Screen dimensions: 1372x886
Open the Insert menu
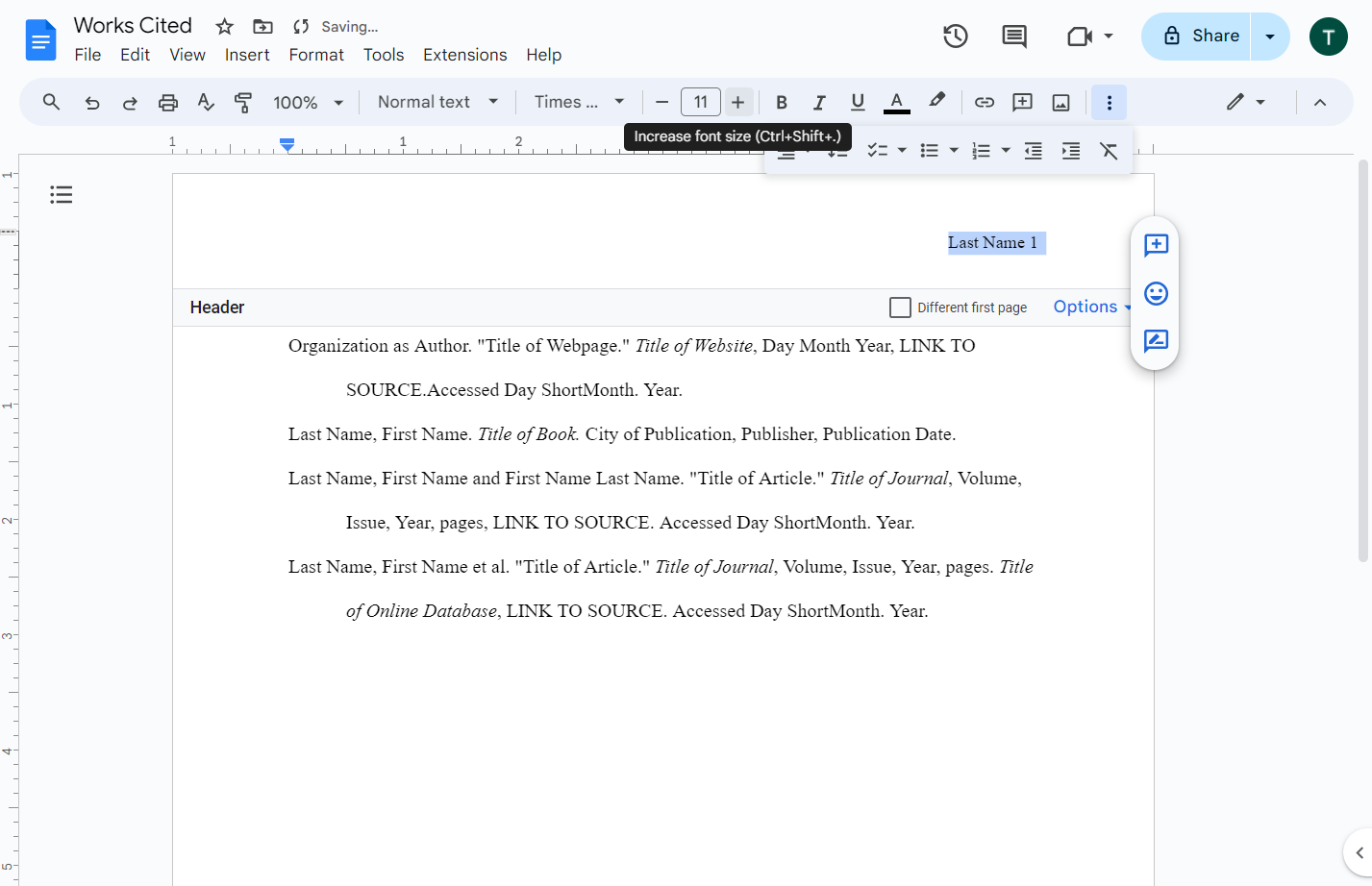[247, 55]
